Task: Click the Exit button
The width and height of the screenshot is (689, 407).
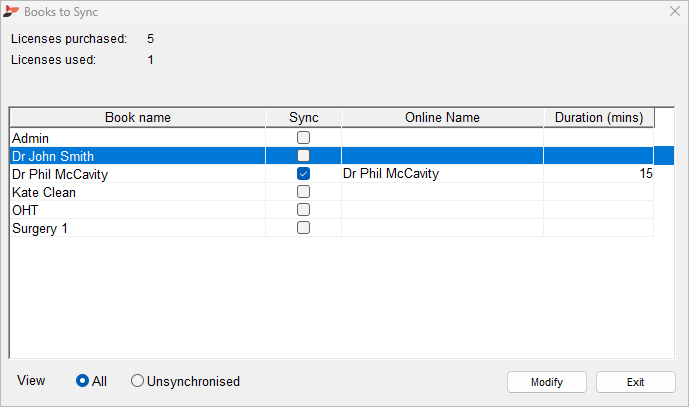Action: (635, 382)
